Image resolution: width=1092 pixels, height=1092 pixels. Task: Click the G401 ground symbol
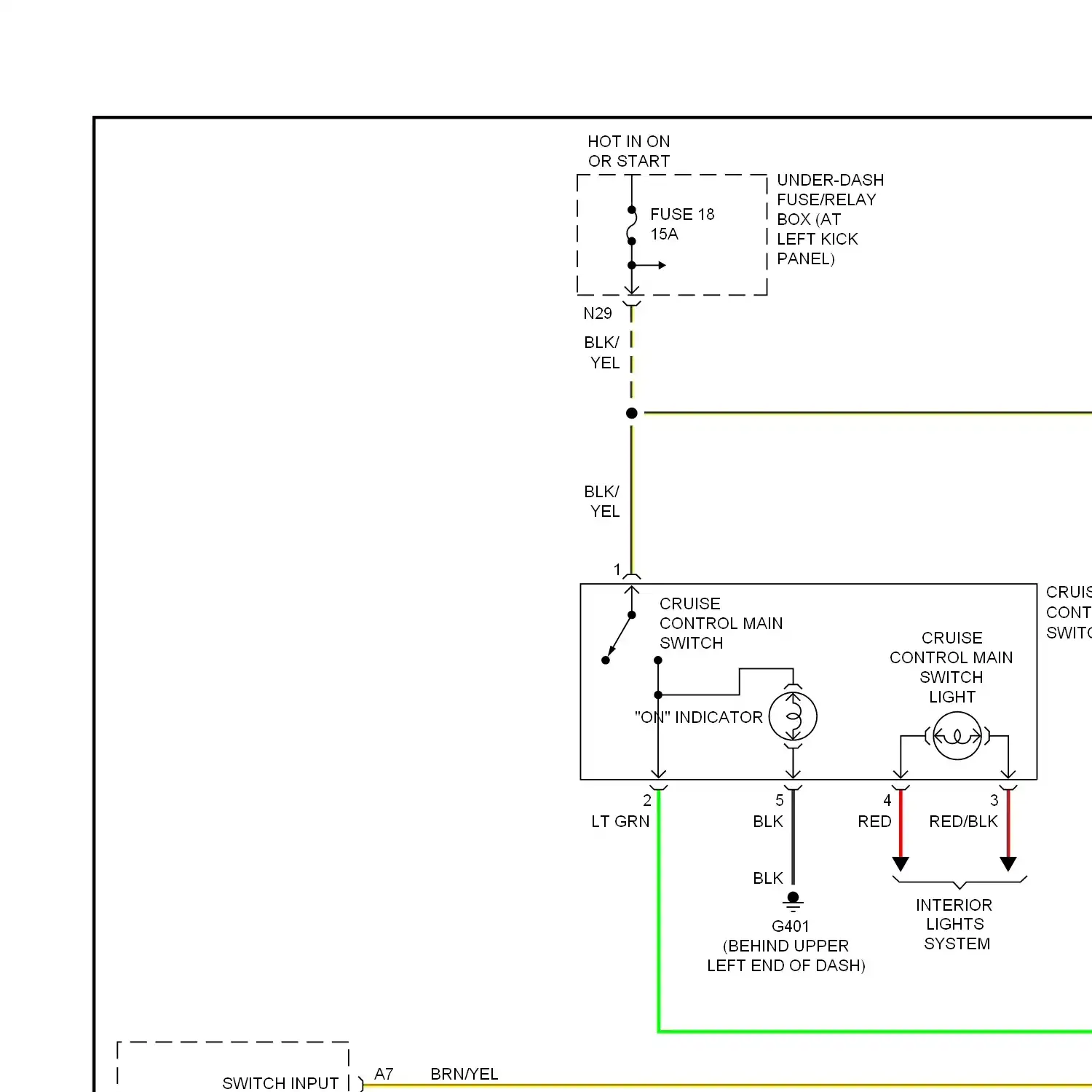tap(793, 902)
